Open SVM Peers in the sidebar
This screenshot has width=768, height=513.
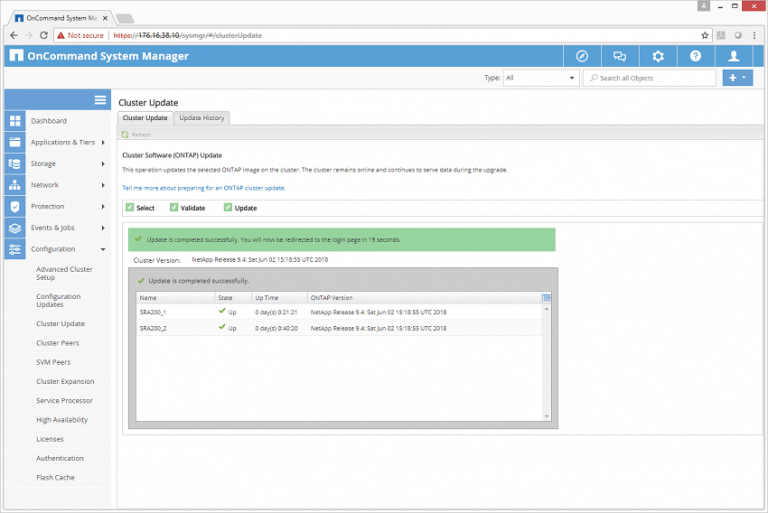[x=53, y=362]
